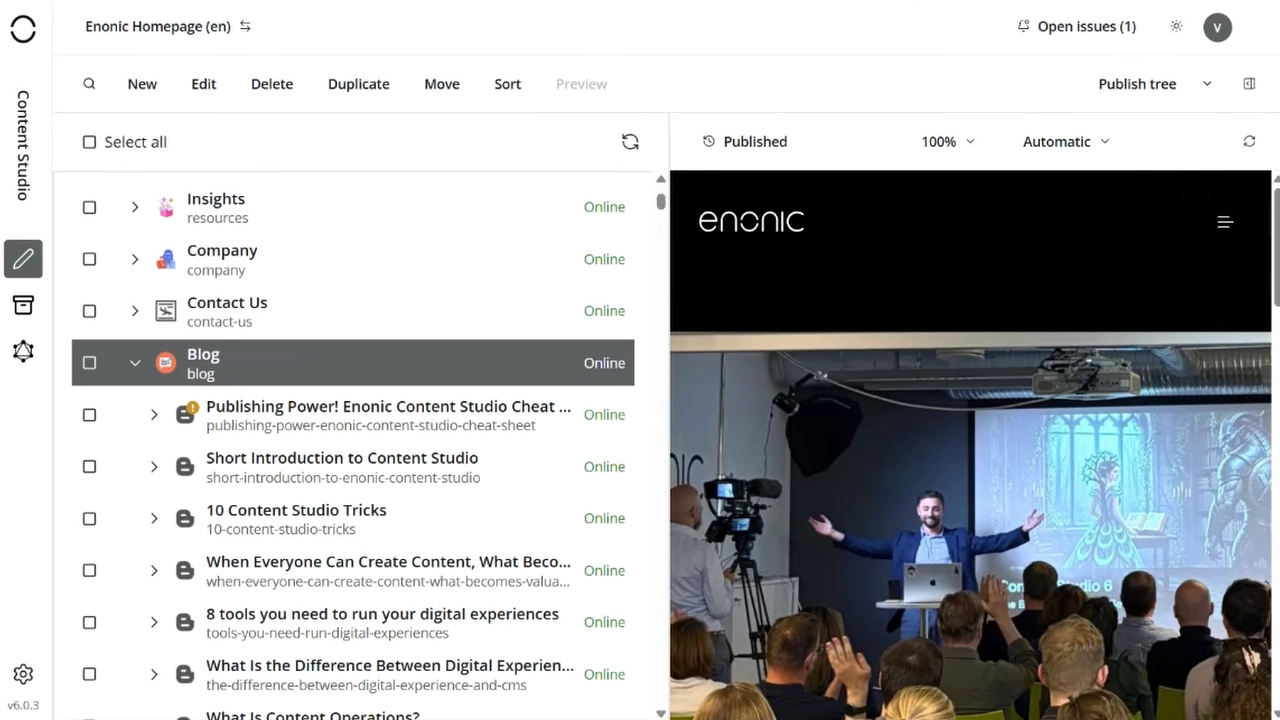1280x720 pixels.
Task: Tick the checkbox for Insights
Action: click(89, 207)
